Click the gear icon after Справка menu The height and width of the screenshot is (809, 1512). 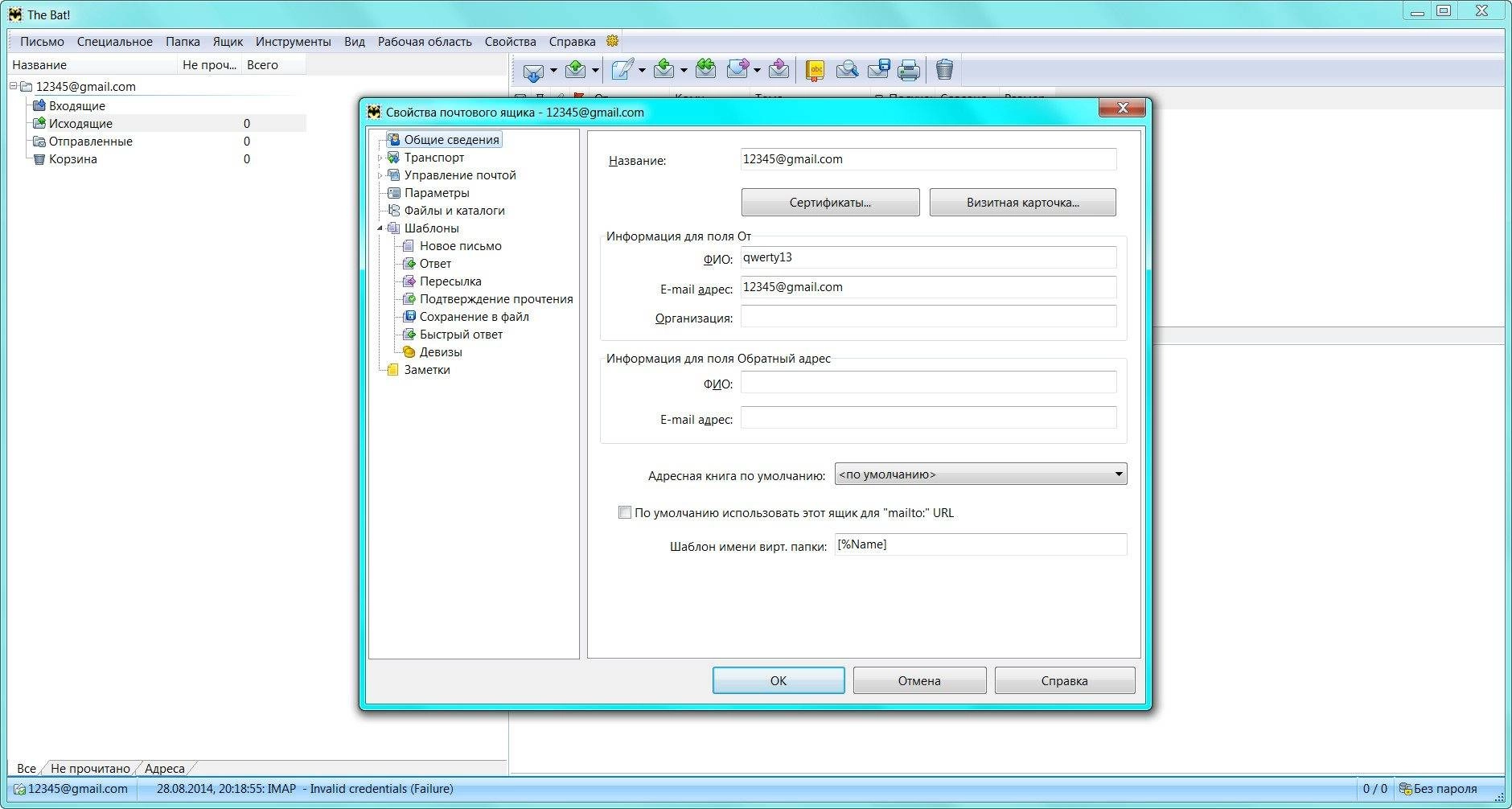pos(612,41)
